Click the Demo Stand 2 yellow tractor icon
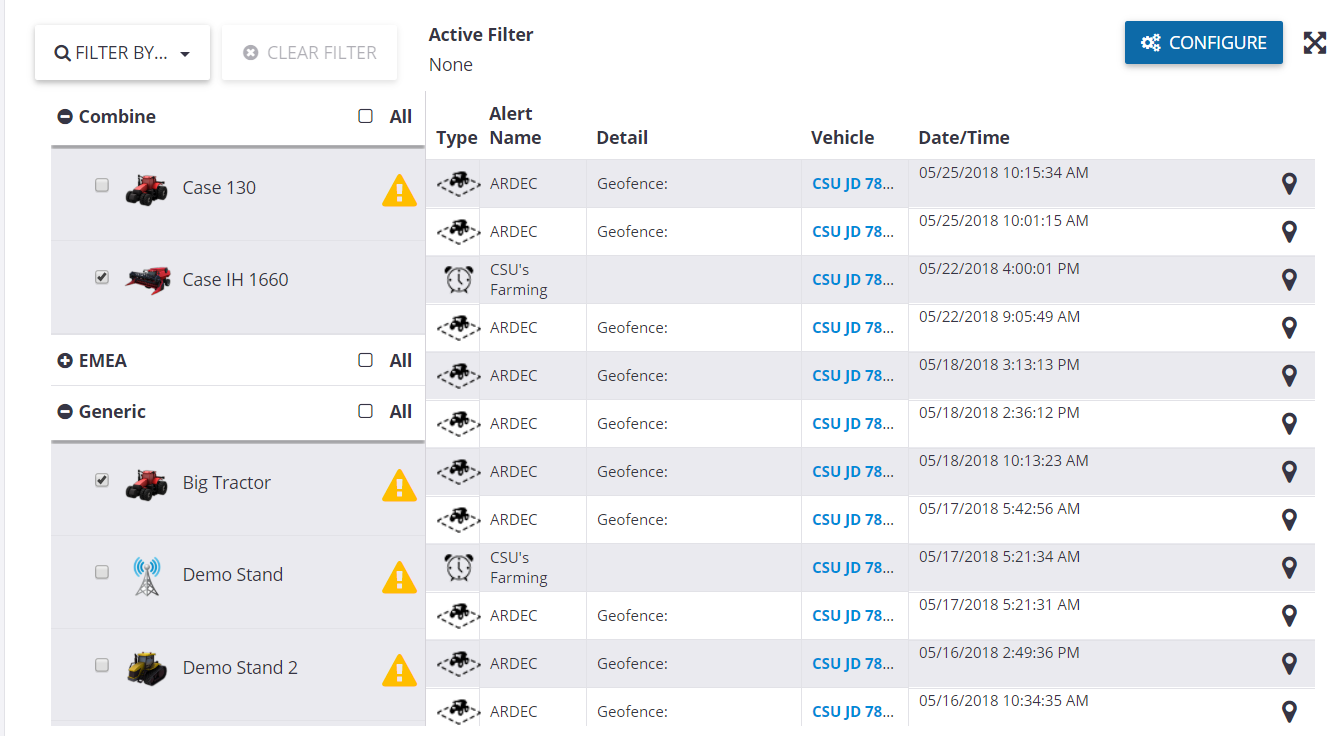The height and width of the screenshot is (736, 1337). tap(146, 668)
